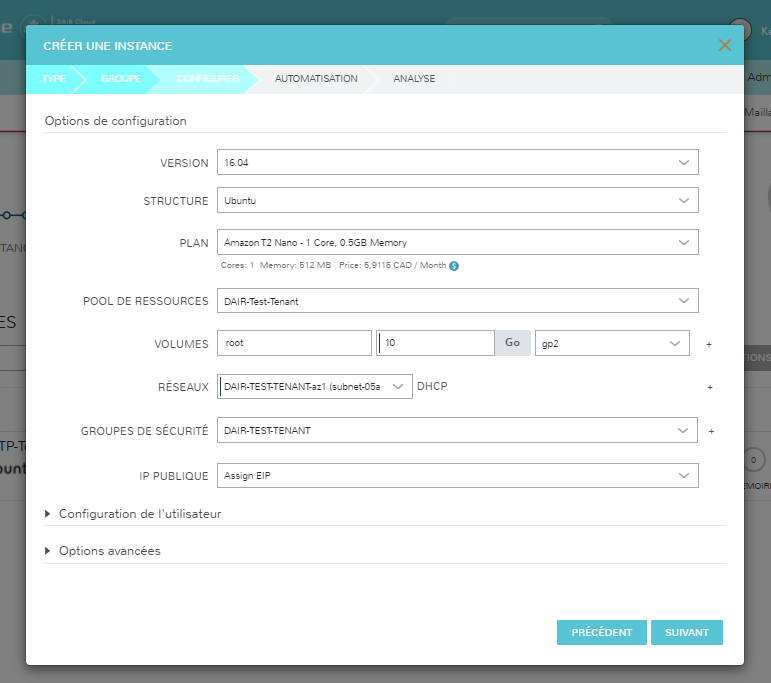
Task: Choose volume type from gp2 dropdown
Action: point(612,343)
